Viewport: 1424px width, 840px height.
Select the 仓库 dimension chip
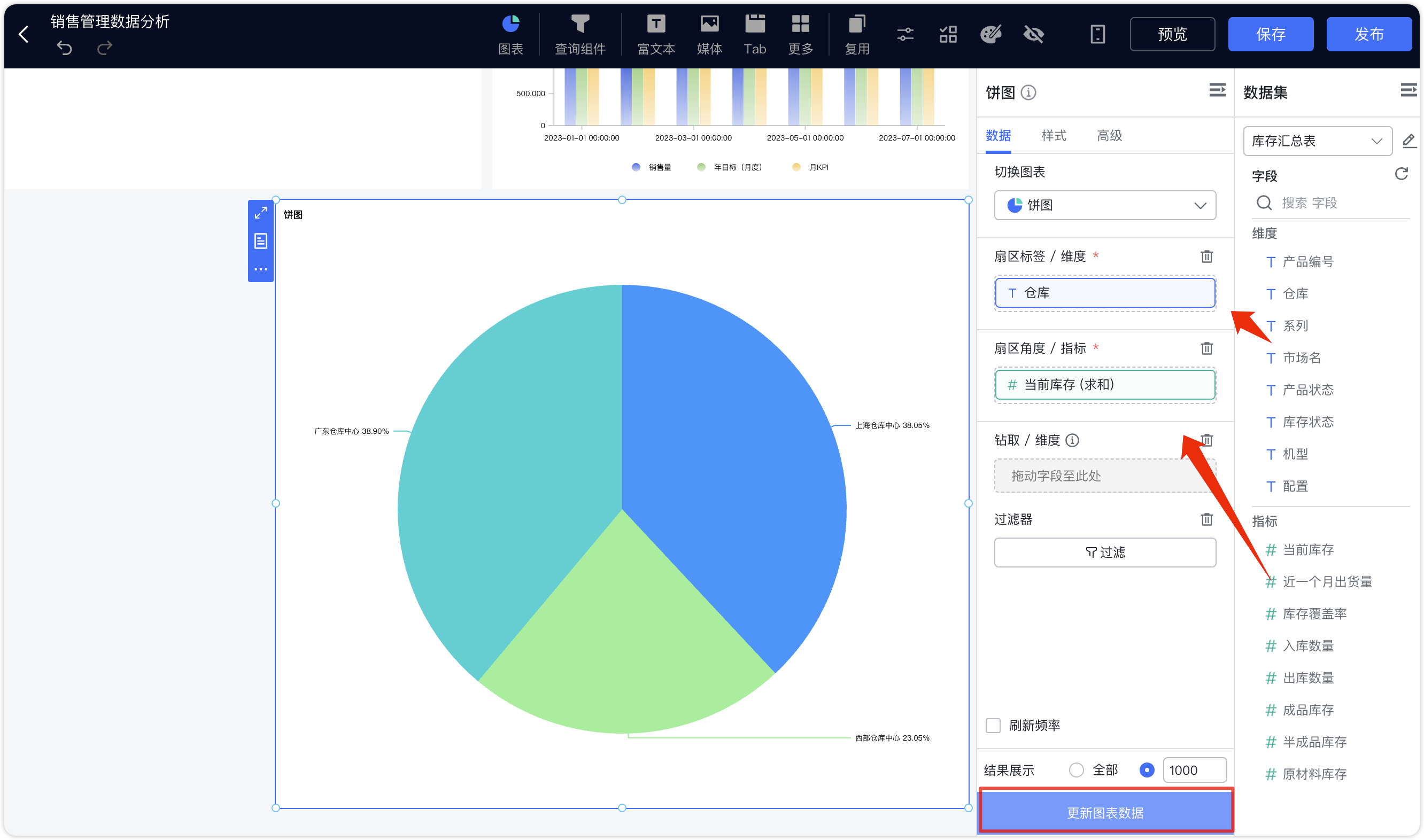[1105, 293]
